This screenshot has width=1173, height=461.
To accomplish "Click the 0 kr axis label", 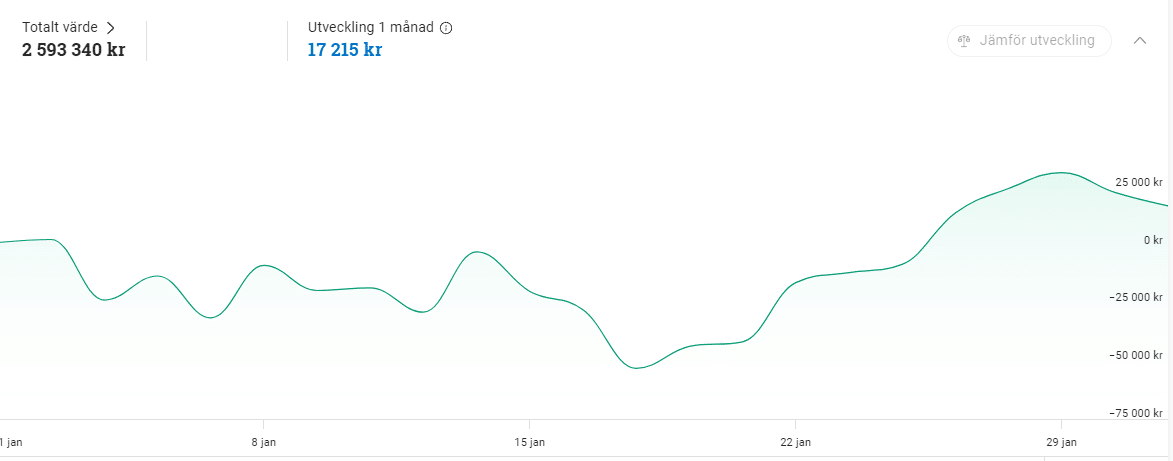I will [1151, 240].
